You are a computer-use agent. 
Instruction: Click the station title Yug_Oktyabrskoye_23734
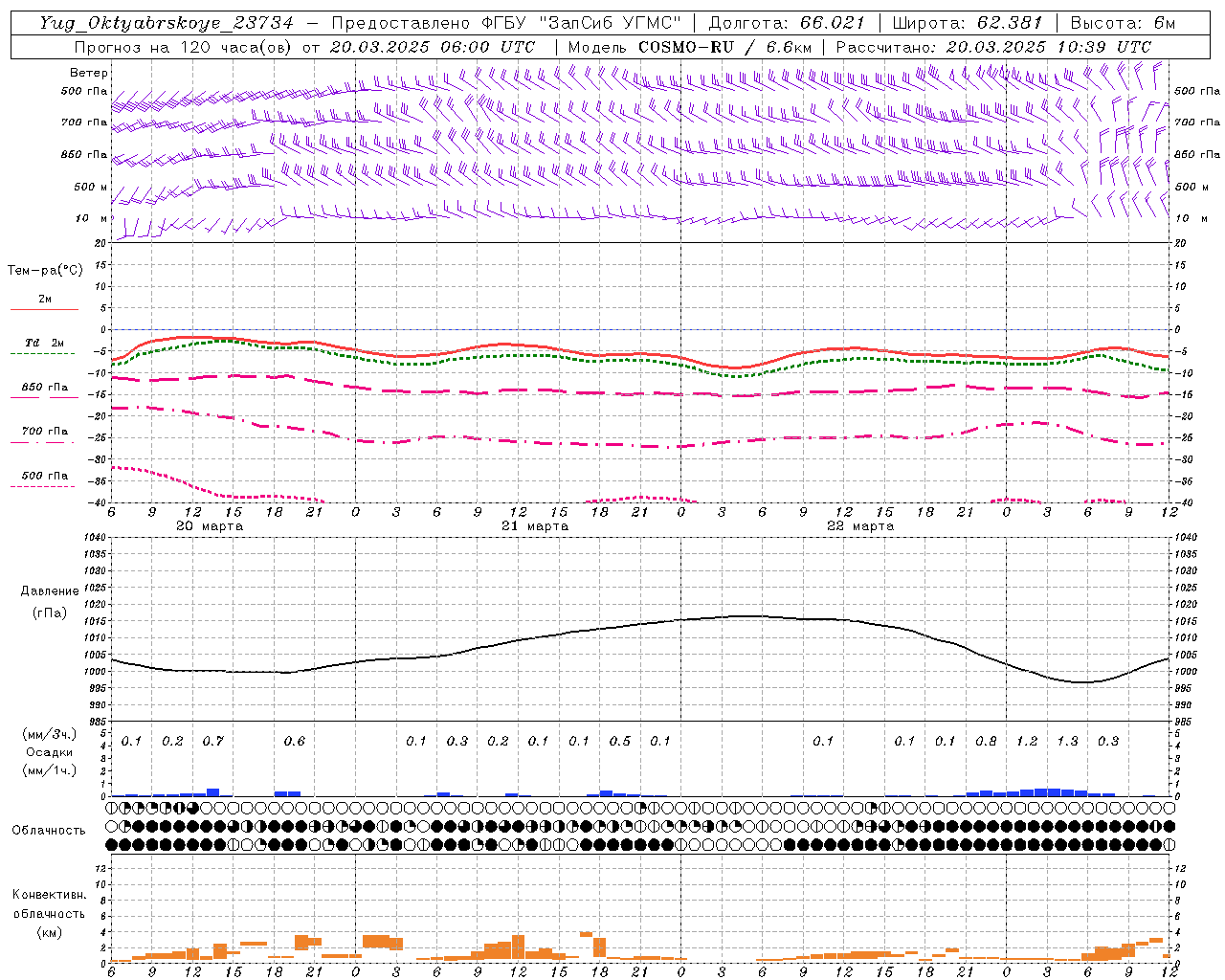(166, 23)
